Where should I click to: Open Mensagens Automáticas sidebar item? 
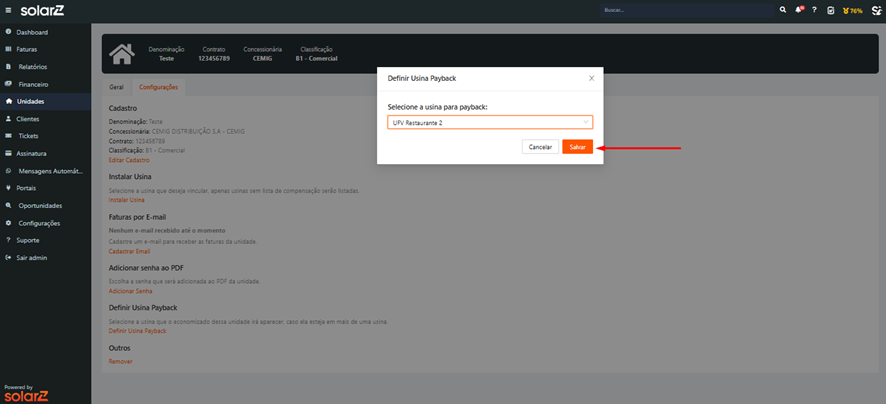(49, 170)
